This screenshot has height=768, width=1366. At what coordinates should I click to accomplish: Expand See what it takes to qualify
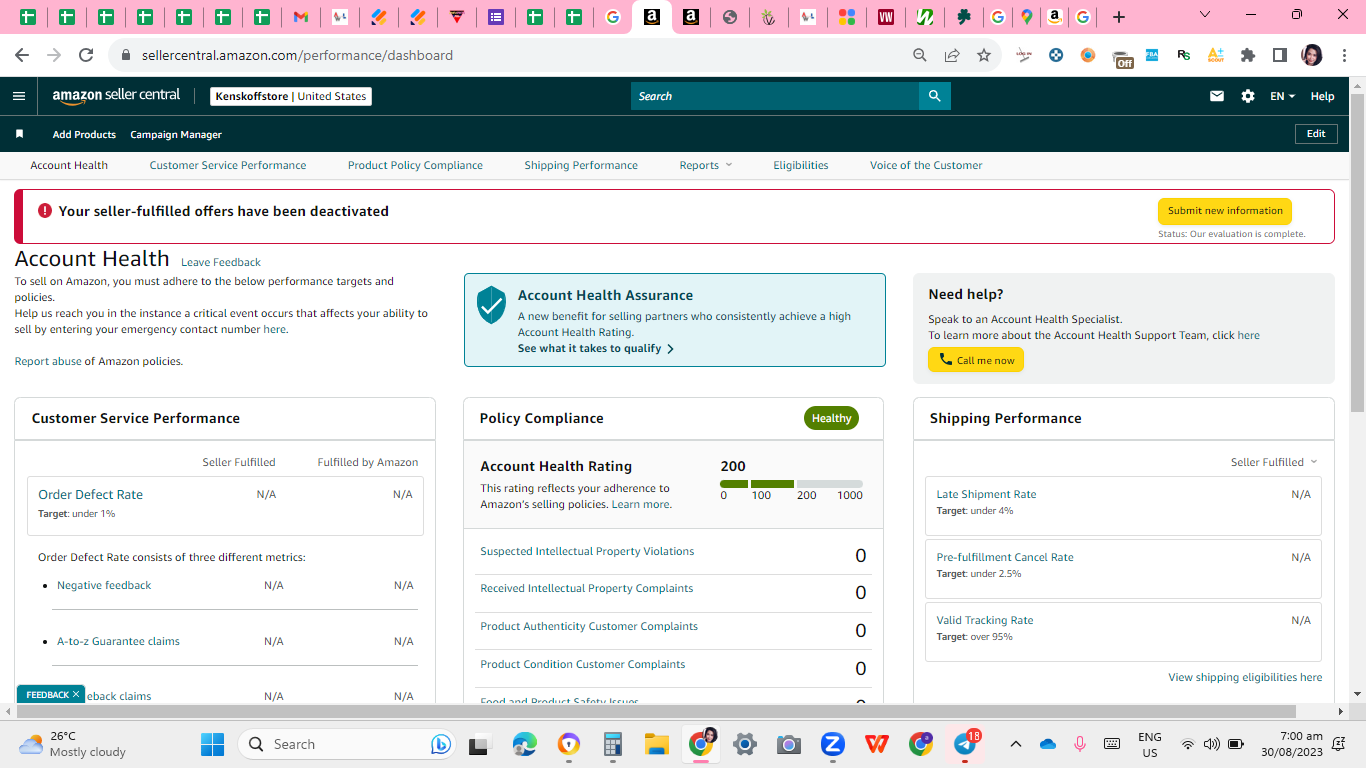point(596,349)
